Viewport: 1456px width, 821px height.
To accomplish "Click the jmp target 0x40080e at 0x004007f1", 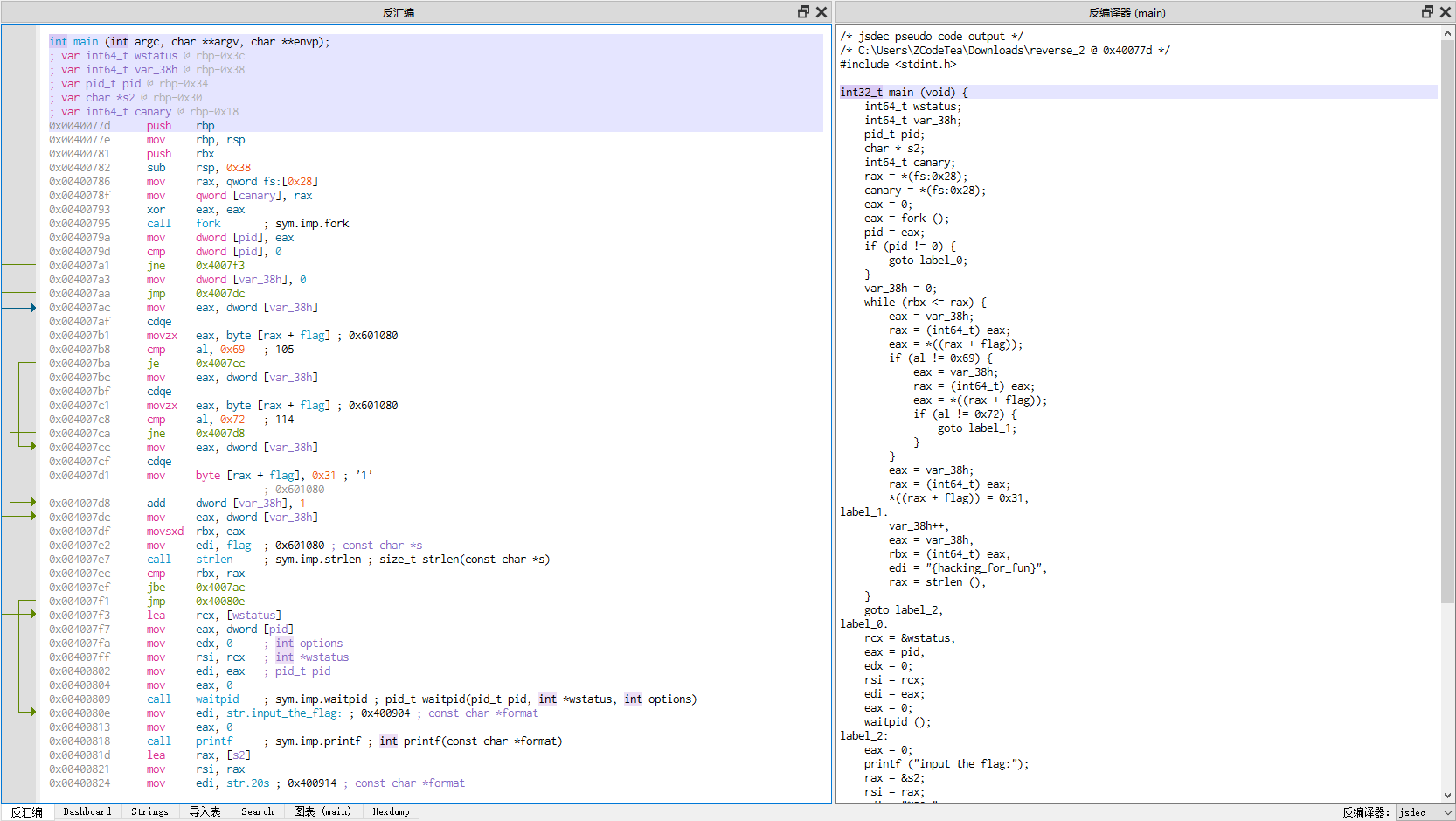I will pos(220,602).
